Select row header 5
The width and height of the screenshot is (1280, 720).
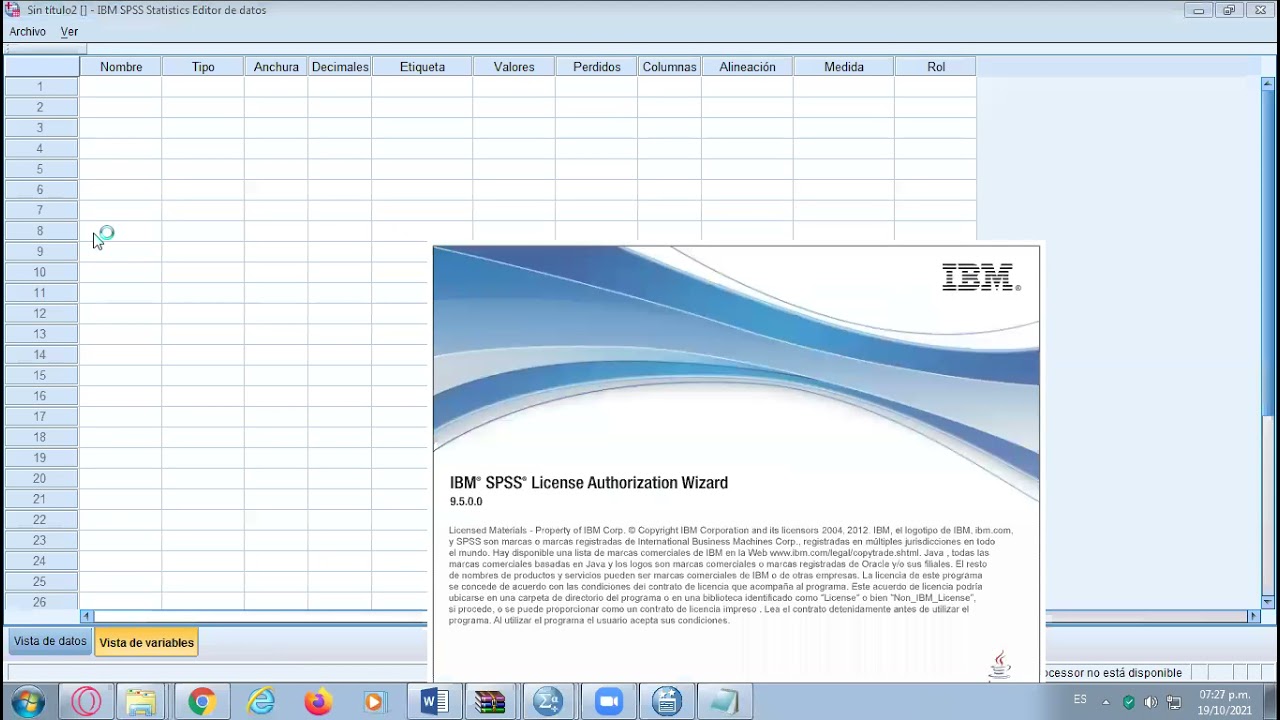coord(41,169)
